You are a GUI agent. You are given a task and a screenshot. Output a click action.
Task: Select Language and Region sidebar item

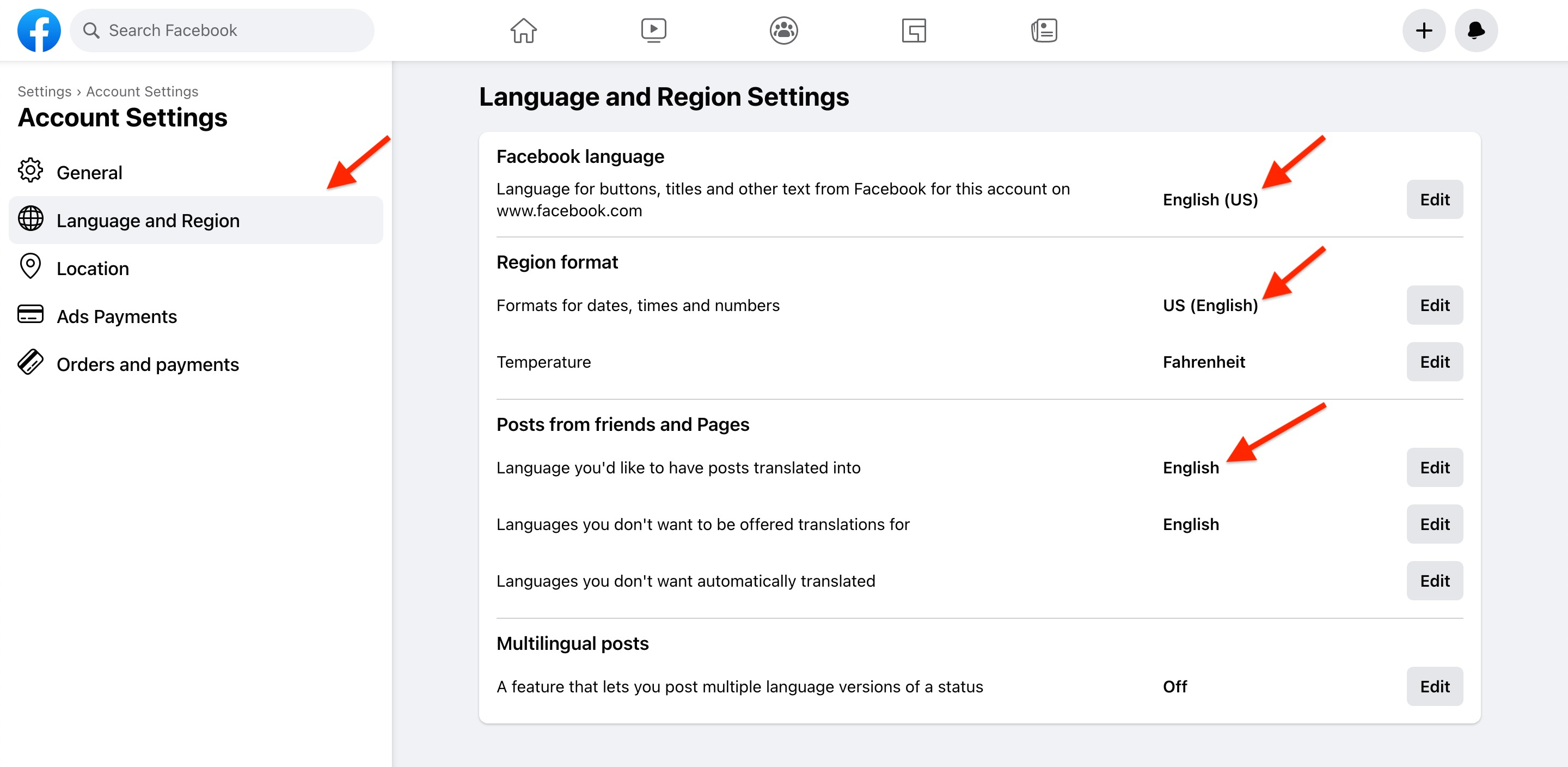tap(148, 221)
